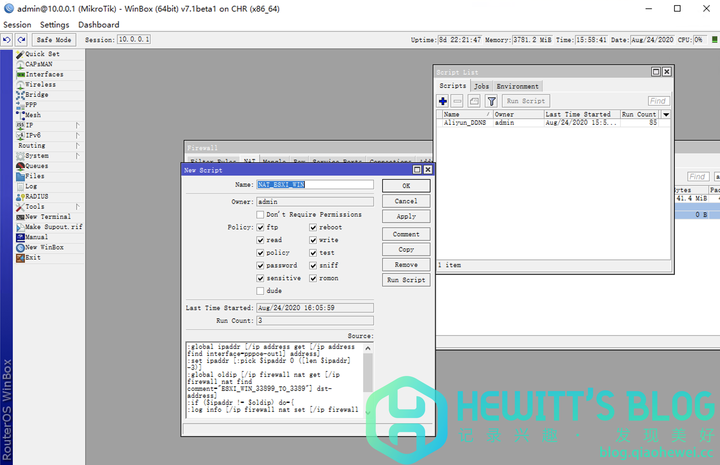Click the redo arrow icon
Viewport: 720px width, 465px height.
click(22, 40)
